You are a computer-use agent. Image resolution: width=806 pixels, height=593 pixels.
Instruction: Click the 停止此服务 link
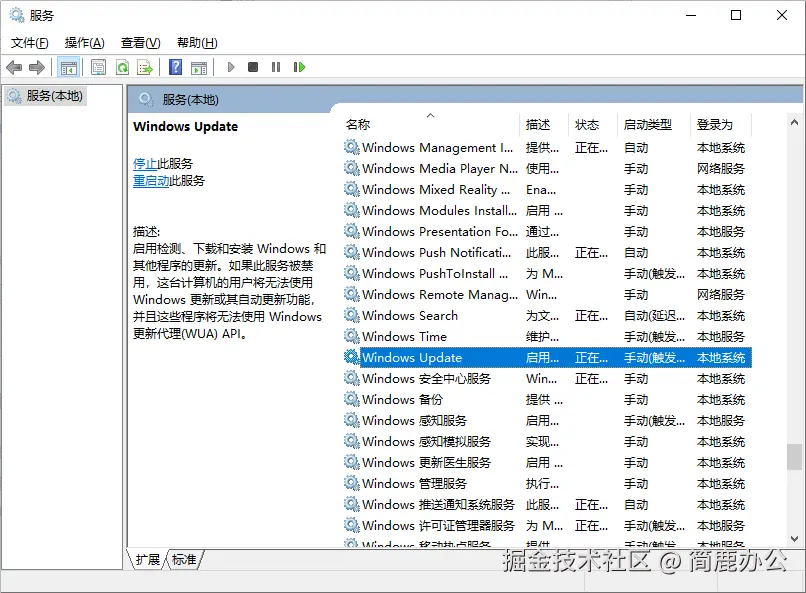click(x=146, y=161)
